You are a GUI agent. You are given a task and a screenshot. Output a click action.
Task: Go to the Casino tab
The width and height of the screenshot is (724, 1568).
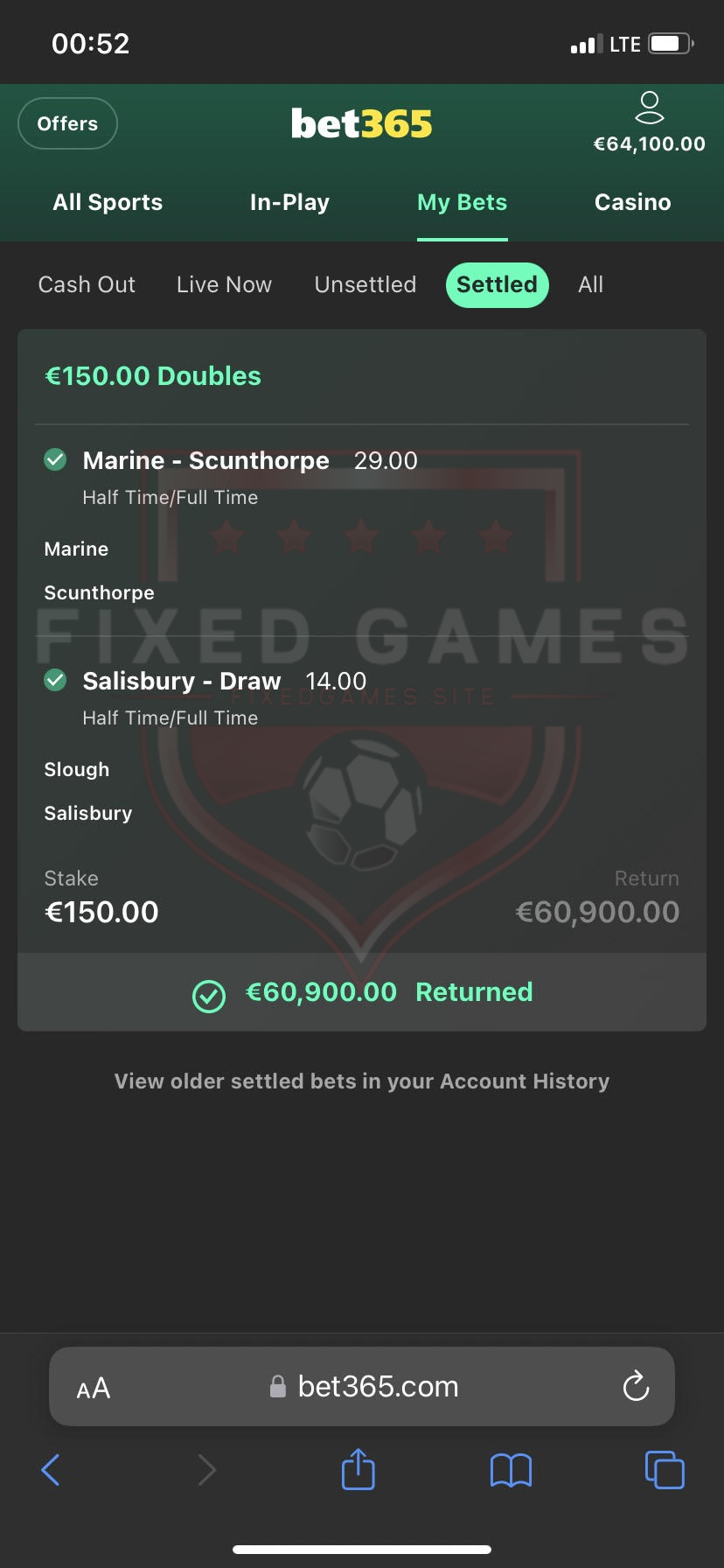click(632, 202)
